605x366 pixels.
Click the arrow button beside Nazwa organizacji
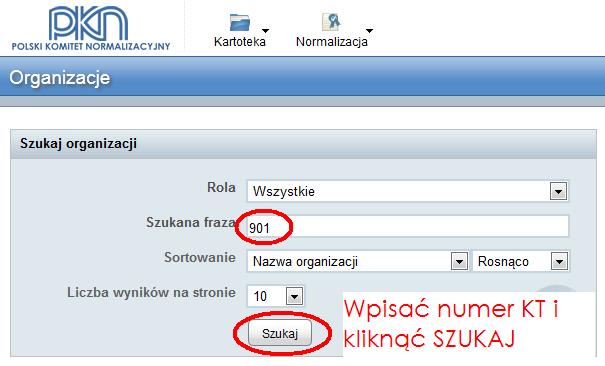point(459,261)
